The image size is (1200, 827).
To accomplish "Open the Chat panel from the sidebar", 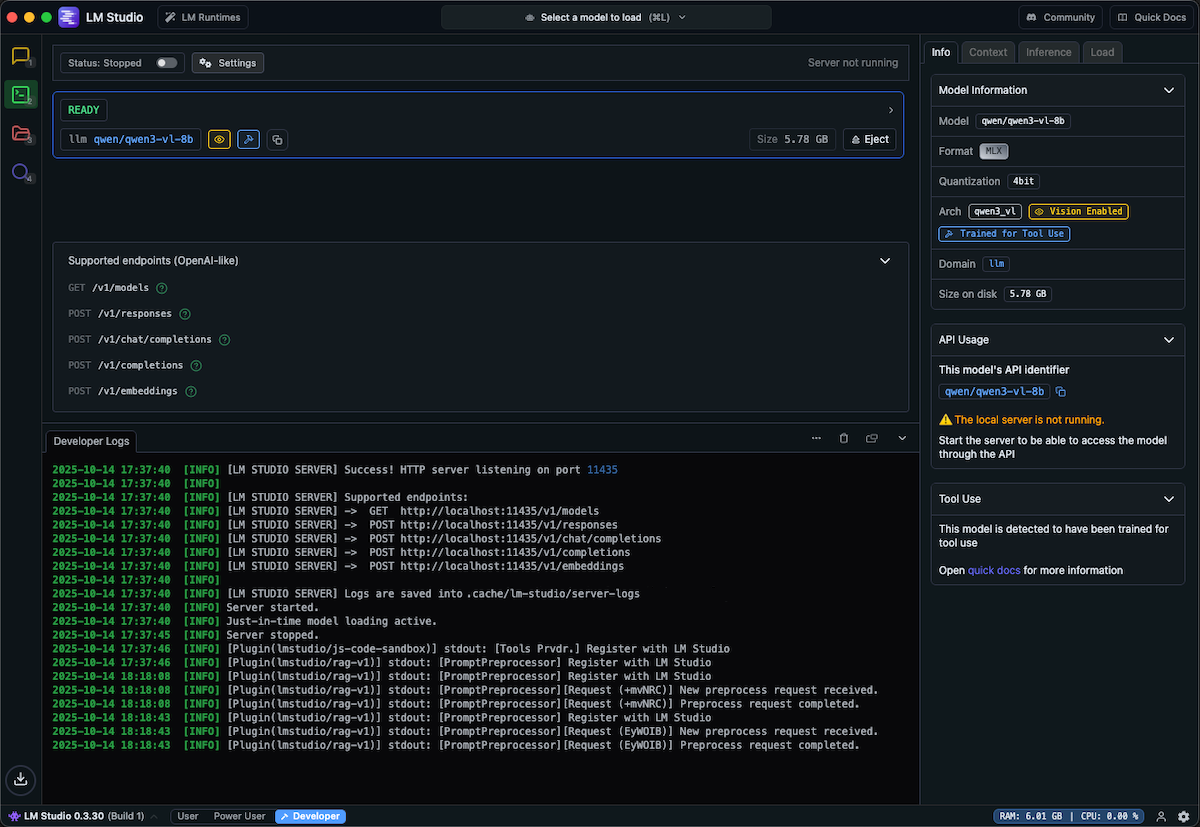I will coord(21,57).
